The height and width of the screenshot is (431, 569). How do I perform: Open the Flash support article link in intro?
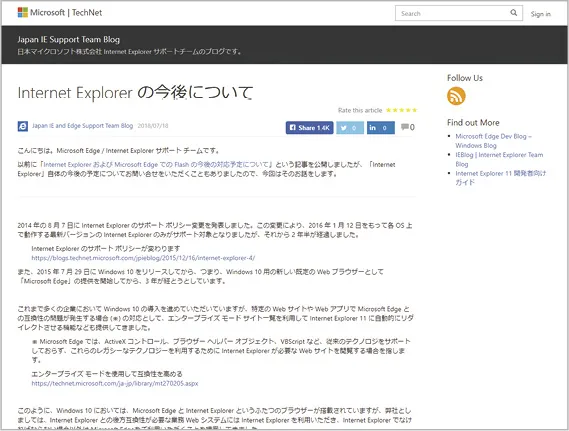pyautogui.click(x=156, y=164)
